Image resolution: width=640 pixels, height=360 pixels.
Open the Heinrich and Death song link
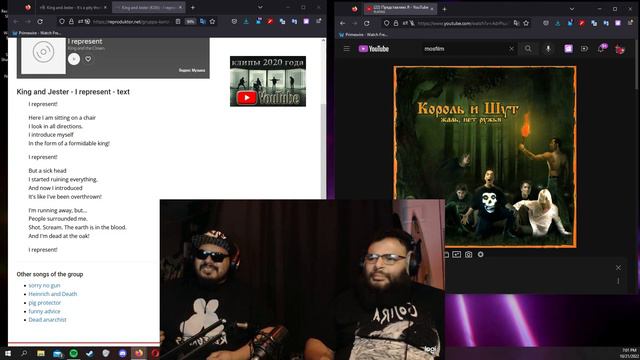click(x=53, y=294)
